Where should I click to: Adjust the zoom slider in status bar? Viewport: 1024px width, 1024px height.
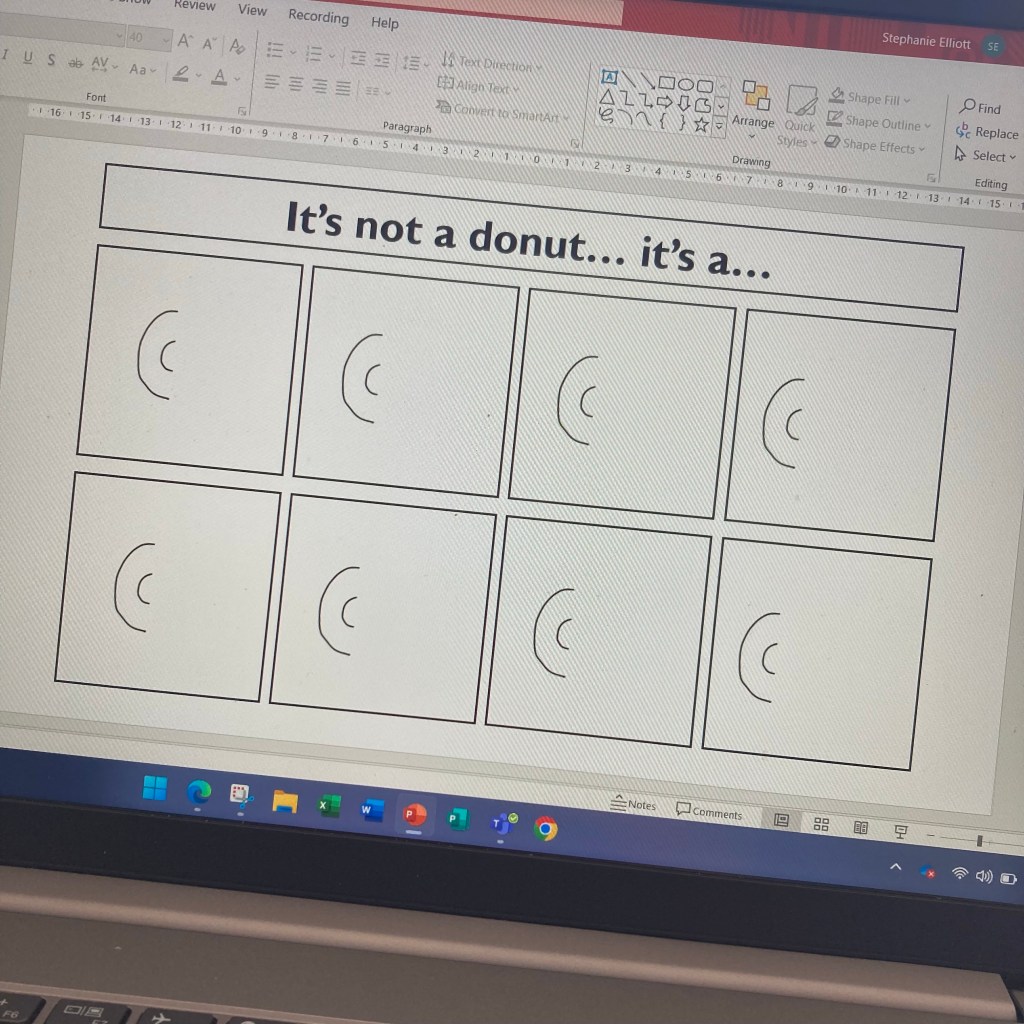click(980, 840)
